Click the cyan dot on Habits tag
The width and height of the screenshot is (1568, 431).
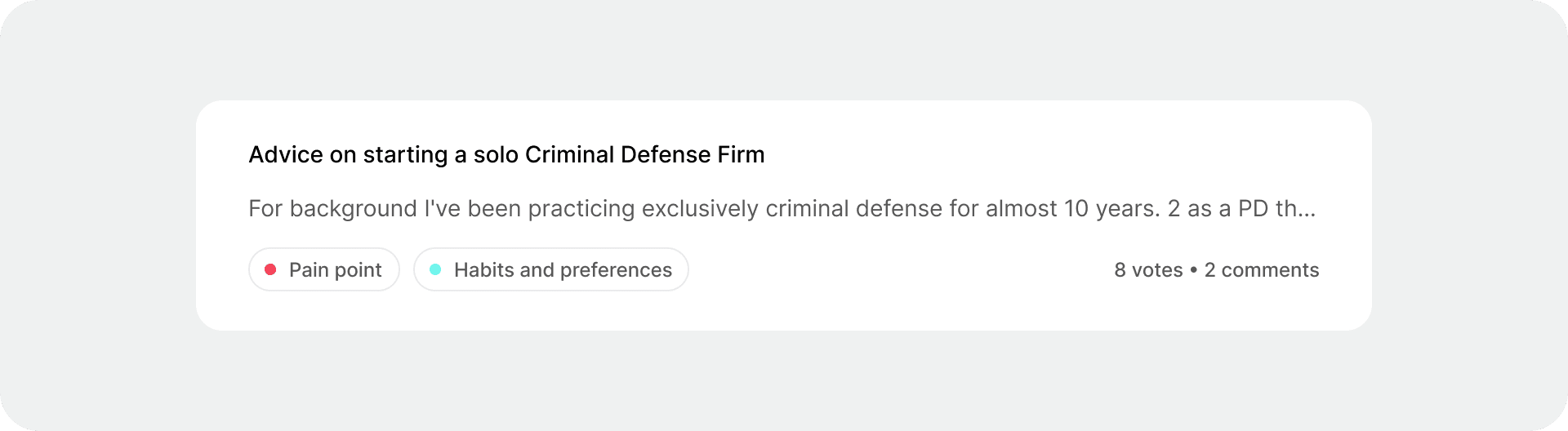coord(435,269)
